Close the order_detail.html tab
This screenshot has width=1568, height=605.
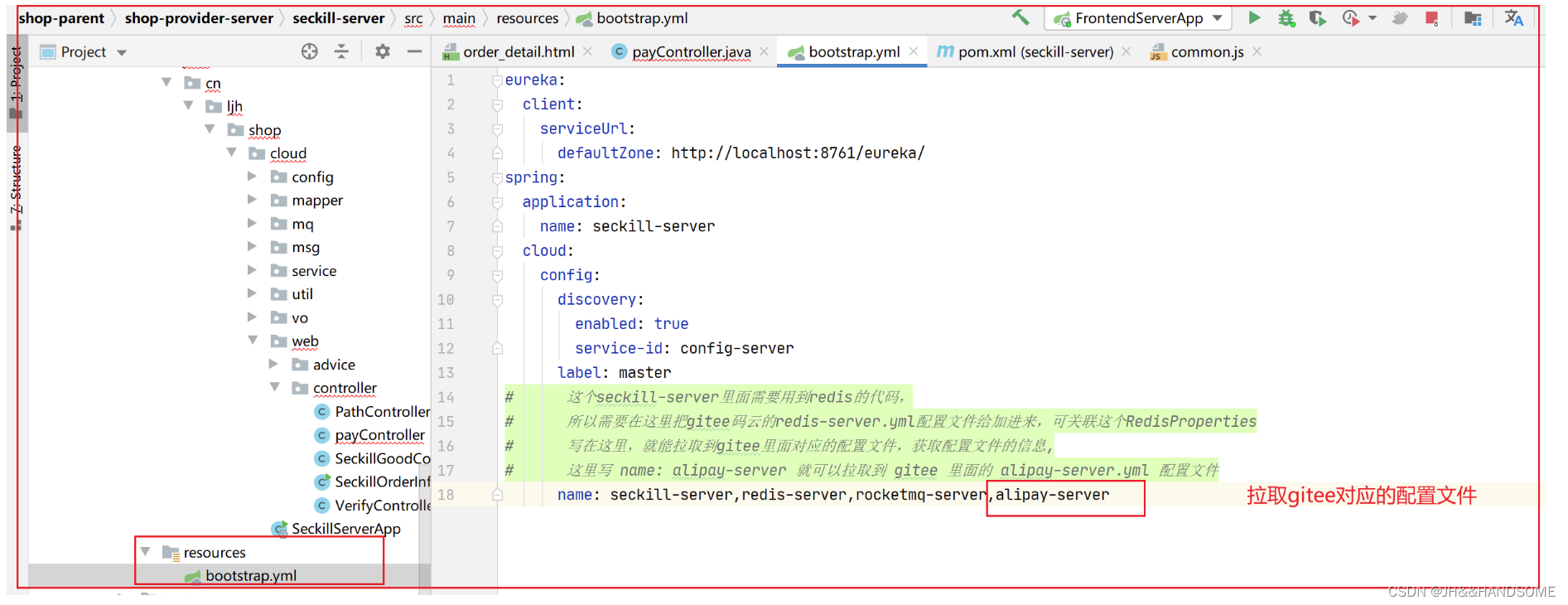point(587,51)
